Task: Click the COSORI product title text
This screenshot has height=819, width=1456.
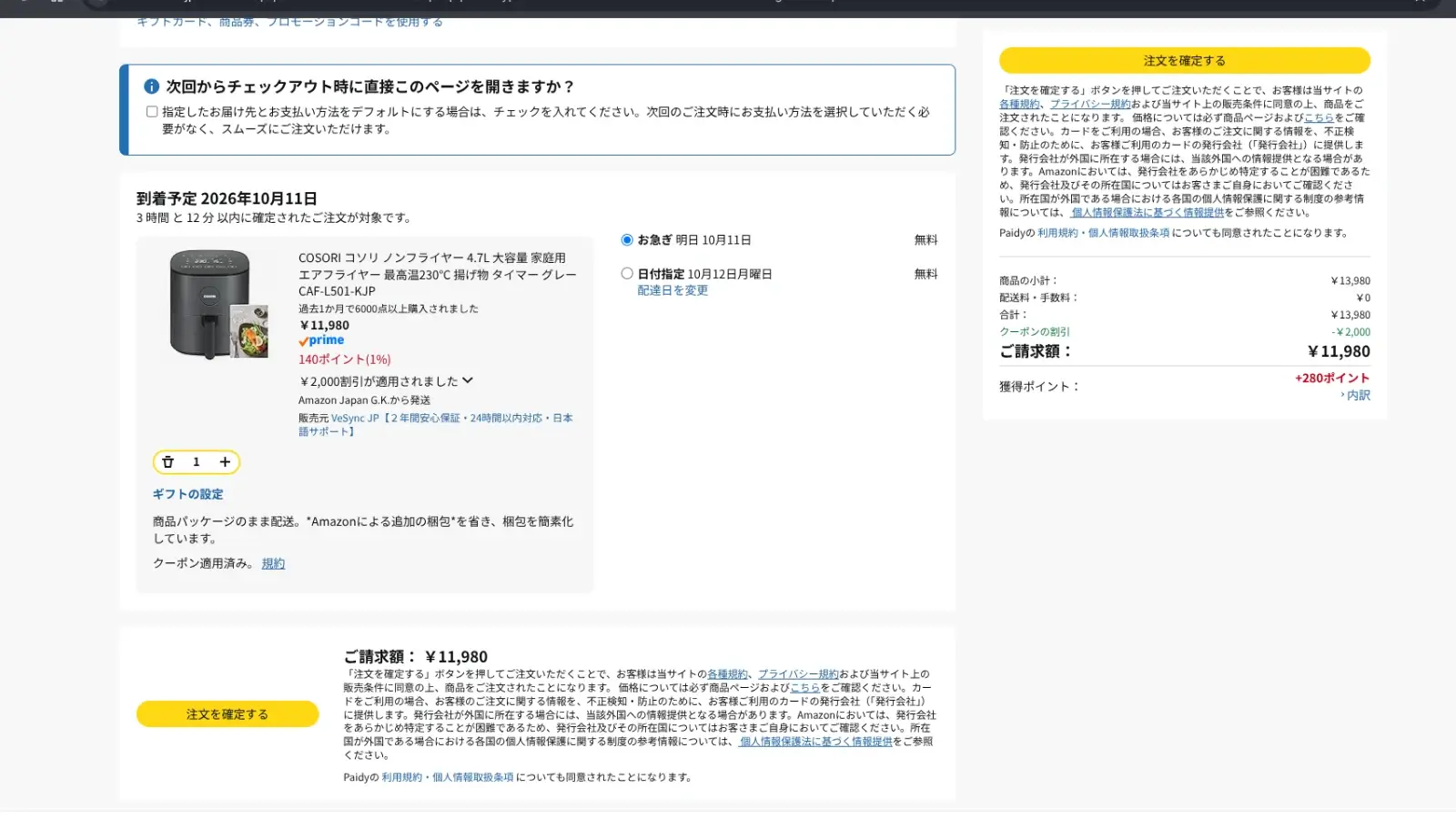Action: point(438,275)
